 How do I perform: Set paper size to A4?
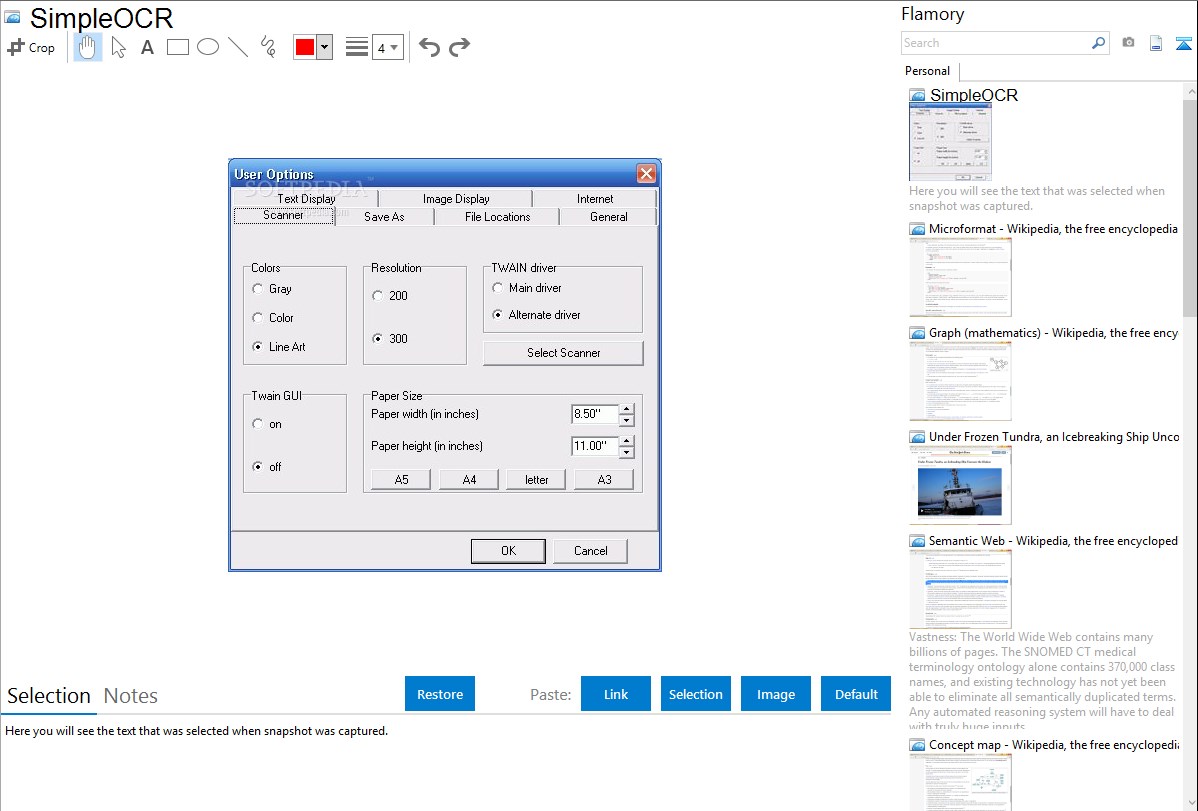[469, 480]
